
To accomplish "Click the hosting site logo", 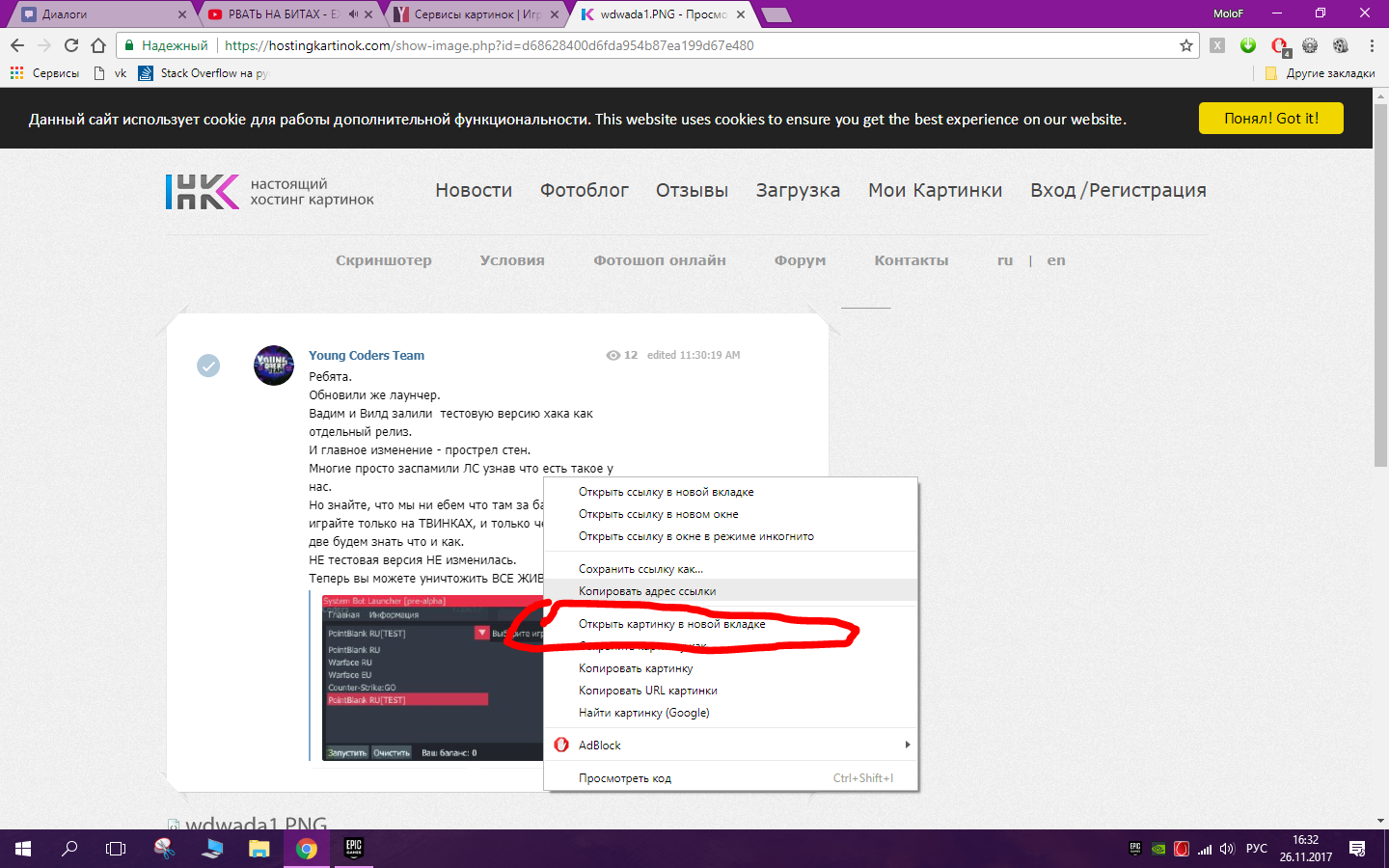I will coord(203,191).
